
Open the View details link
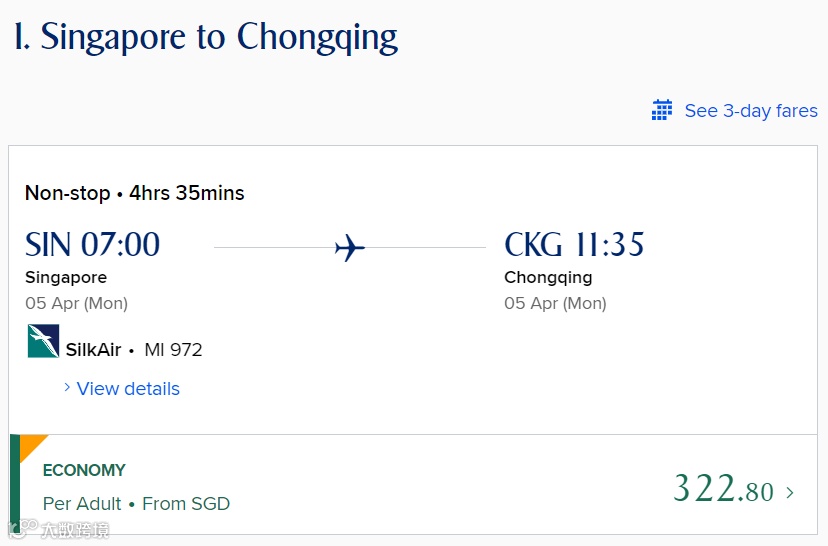pyautogui.click(x=128, y=389)
